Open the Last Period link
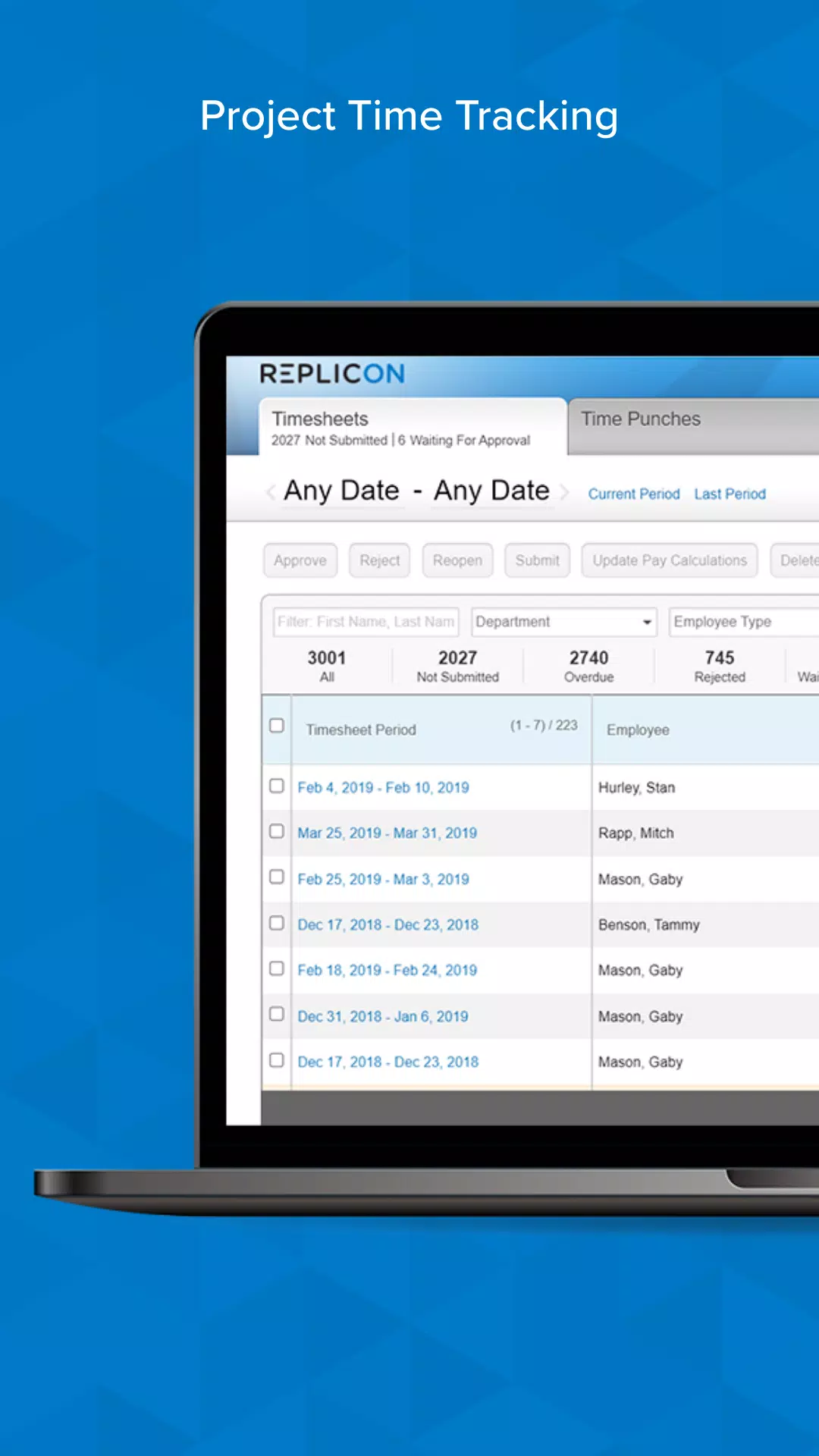The image size is (819, 1456). pos(730,494)
